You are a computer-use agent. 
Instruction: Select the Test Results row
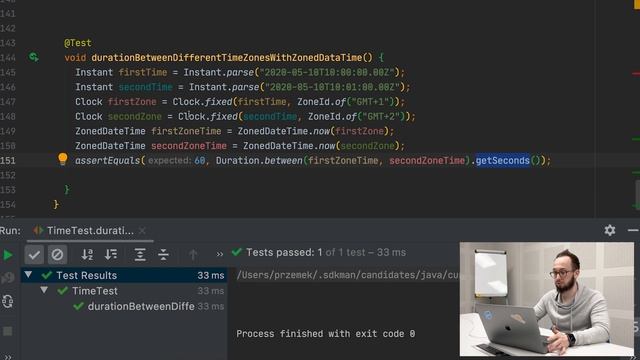coord(124,275)
